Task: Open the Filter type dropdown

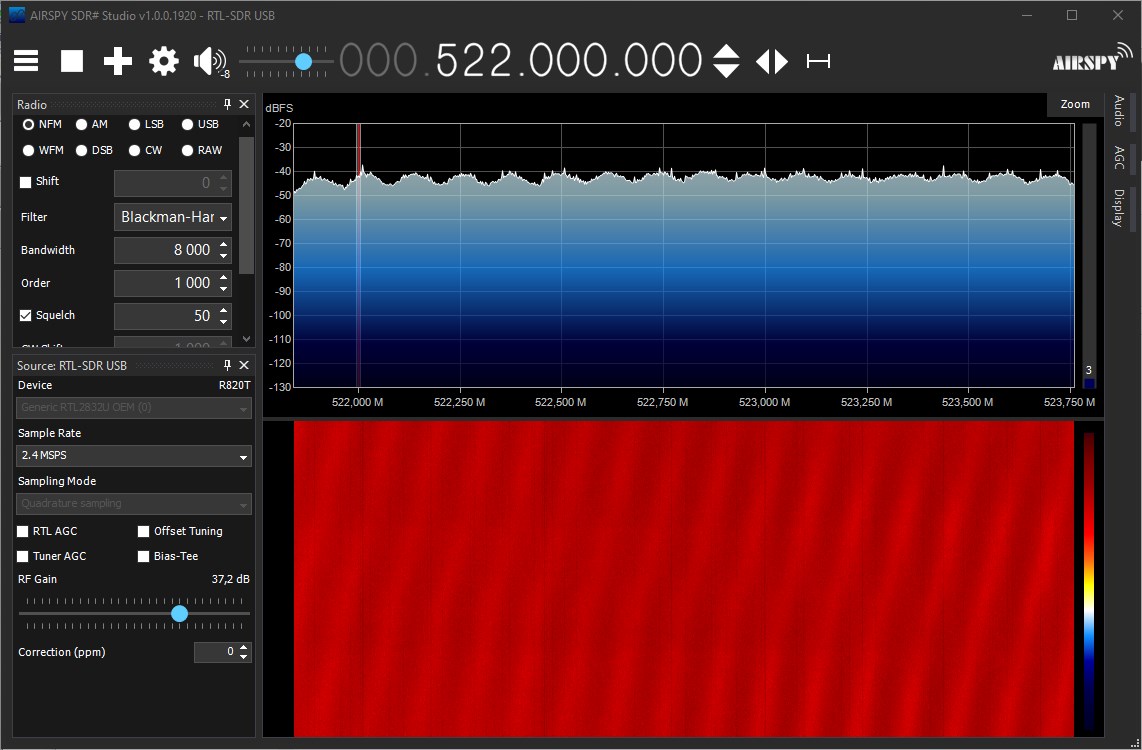Action: (174, 217)
